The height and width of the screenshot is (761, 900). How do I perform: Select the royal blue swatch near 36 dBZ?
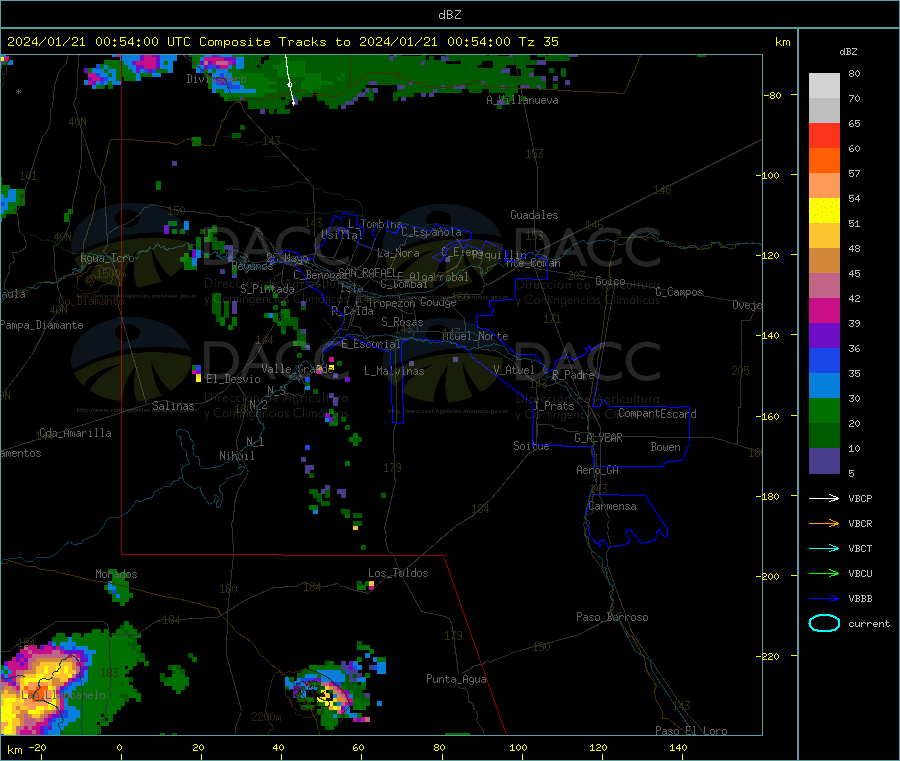click(824, 360)
